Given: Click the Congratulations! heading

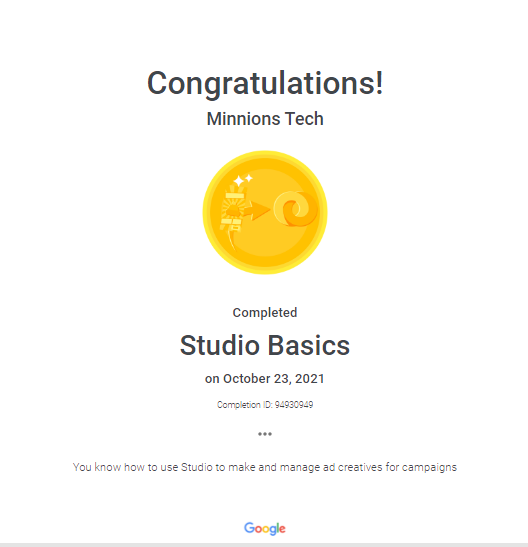Looking at the screenshot, I should pos(265,83).
